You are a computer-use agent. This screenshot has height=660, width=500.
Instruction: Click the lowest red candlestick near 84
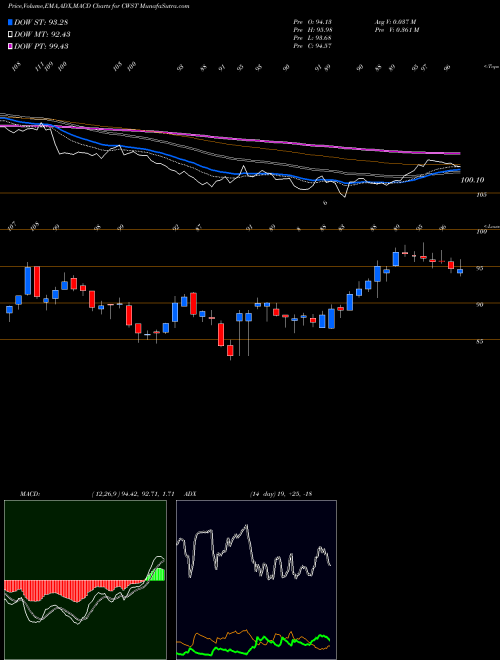tap(230, 351)
